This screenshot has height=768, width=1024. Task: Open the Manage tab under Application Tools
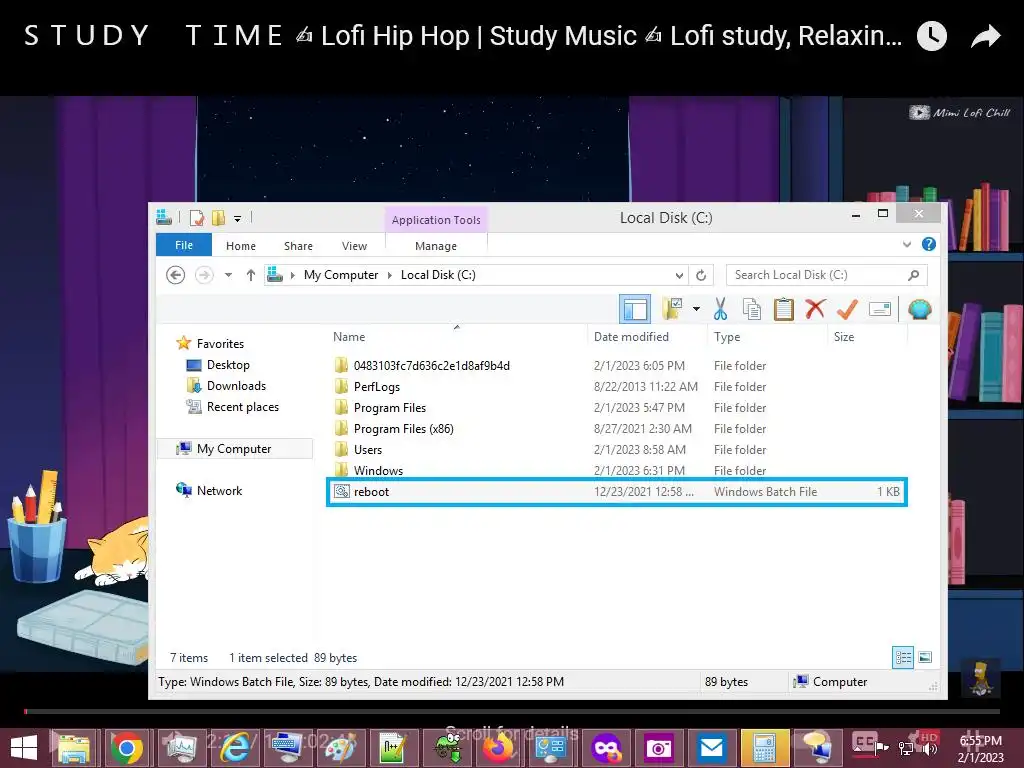(436, 246)
